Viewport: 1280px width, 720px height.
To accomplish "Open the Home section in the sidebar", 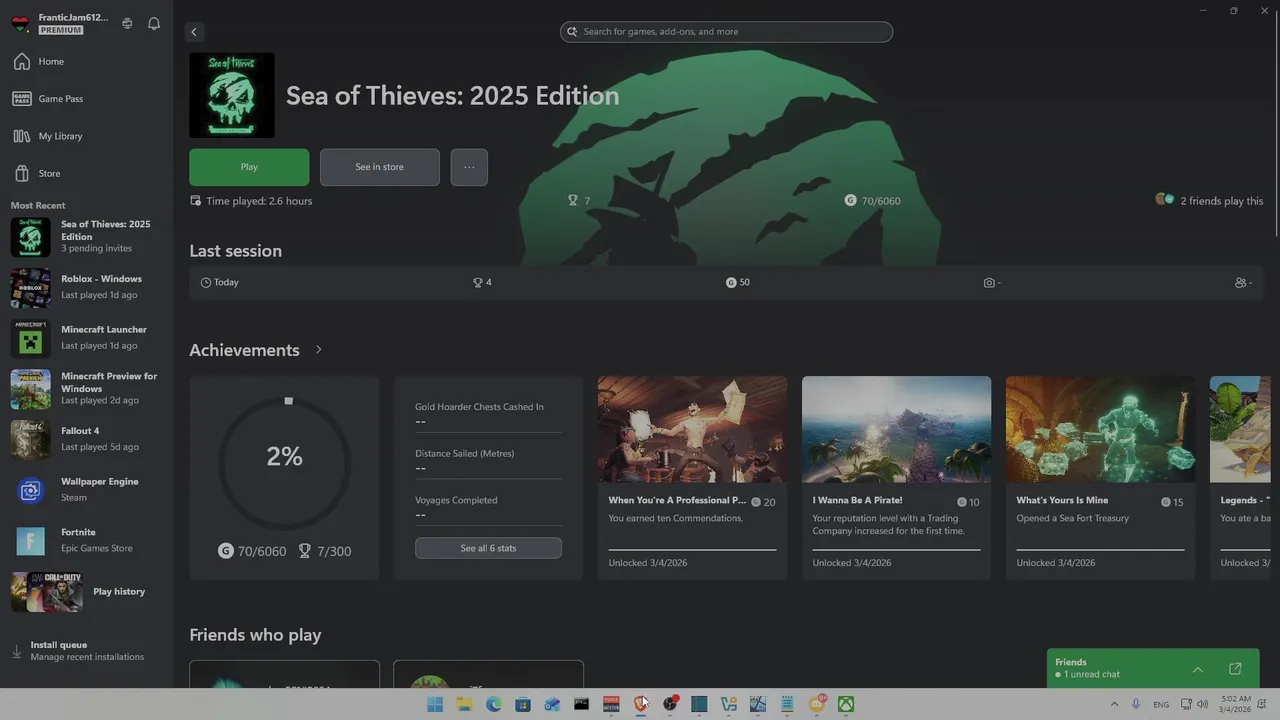I will click(x=86, y=62).
